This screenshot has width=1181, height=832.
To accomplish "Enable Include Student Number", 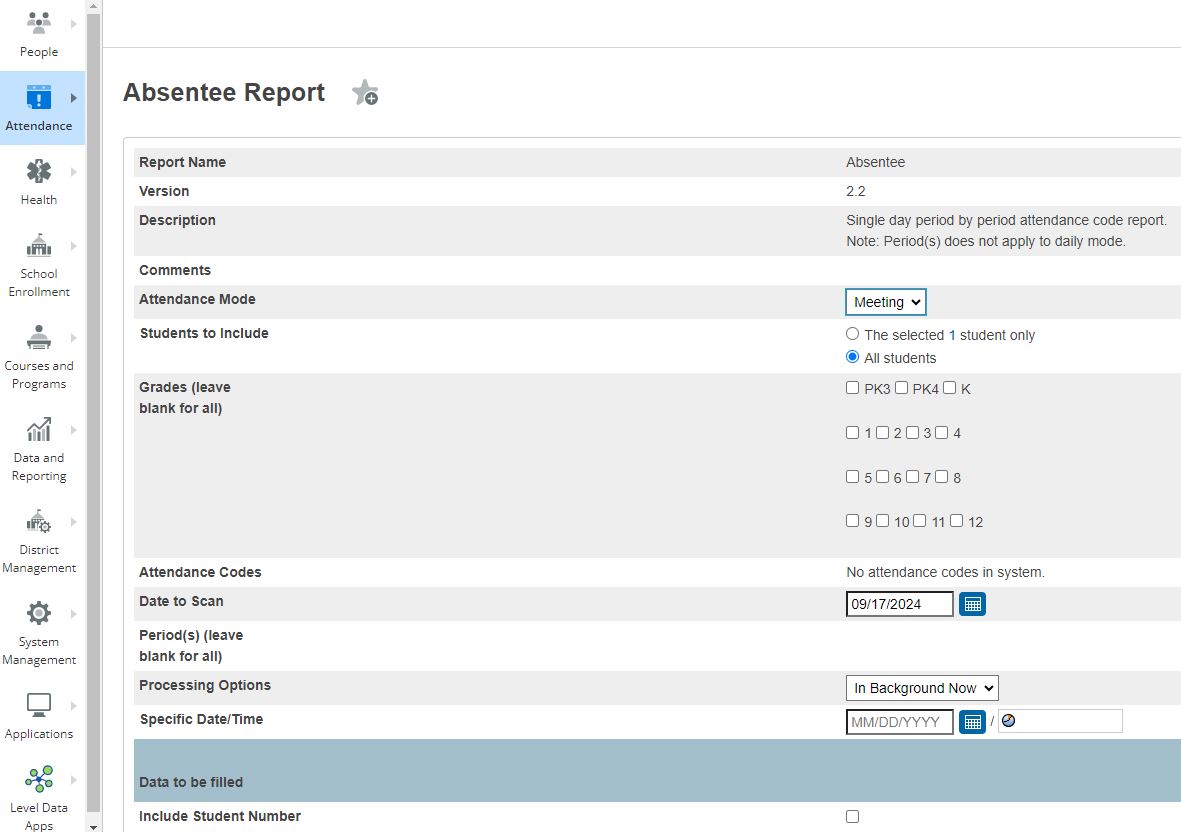I will pos(852,816).
